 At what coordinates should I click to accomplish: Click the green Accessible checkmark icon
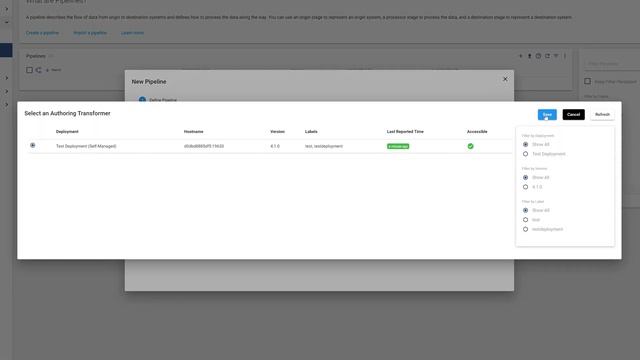tap(471, 146)
